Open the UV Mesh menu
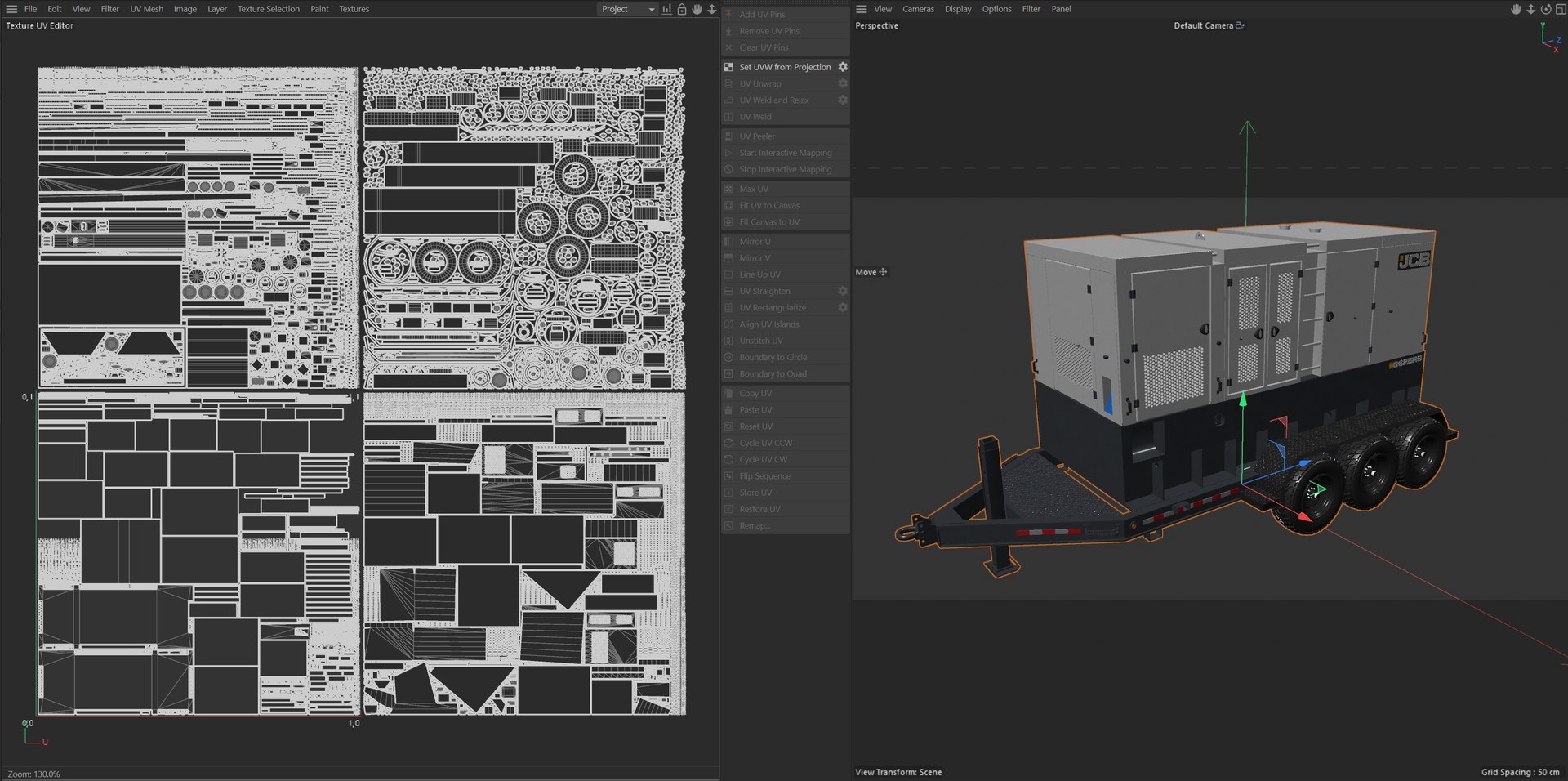 (147, 9)
